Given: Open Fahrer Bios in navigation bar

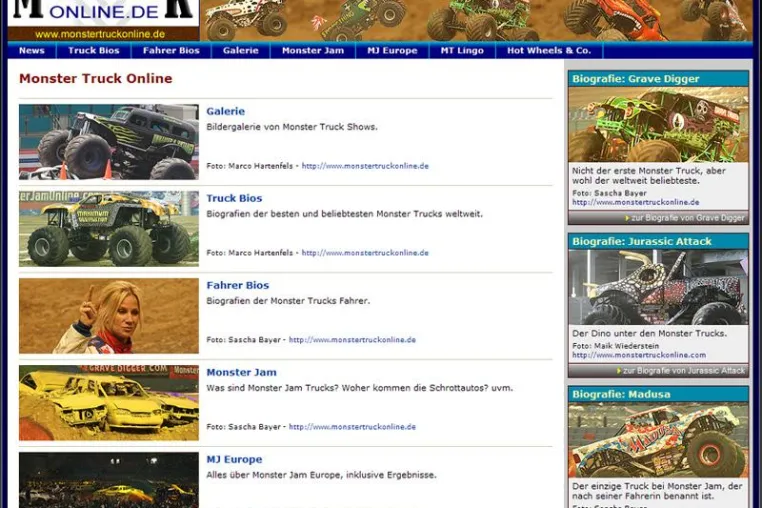Looking at the screenshot, I should tap(171, 51).
